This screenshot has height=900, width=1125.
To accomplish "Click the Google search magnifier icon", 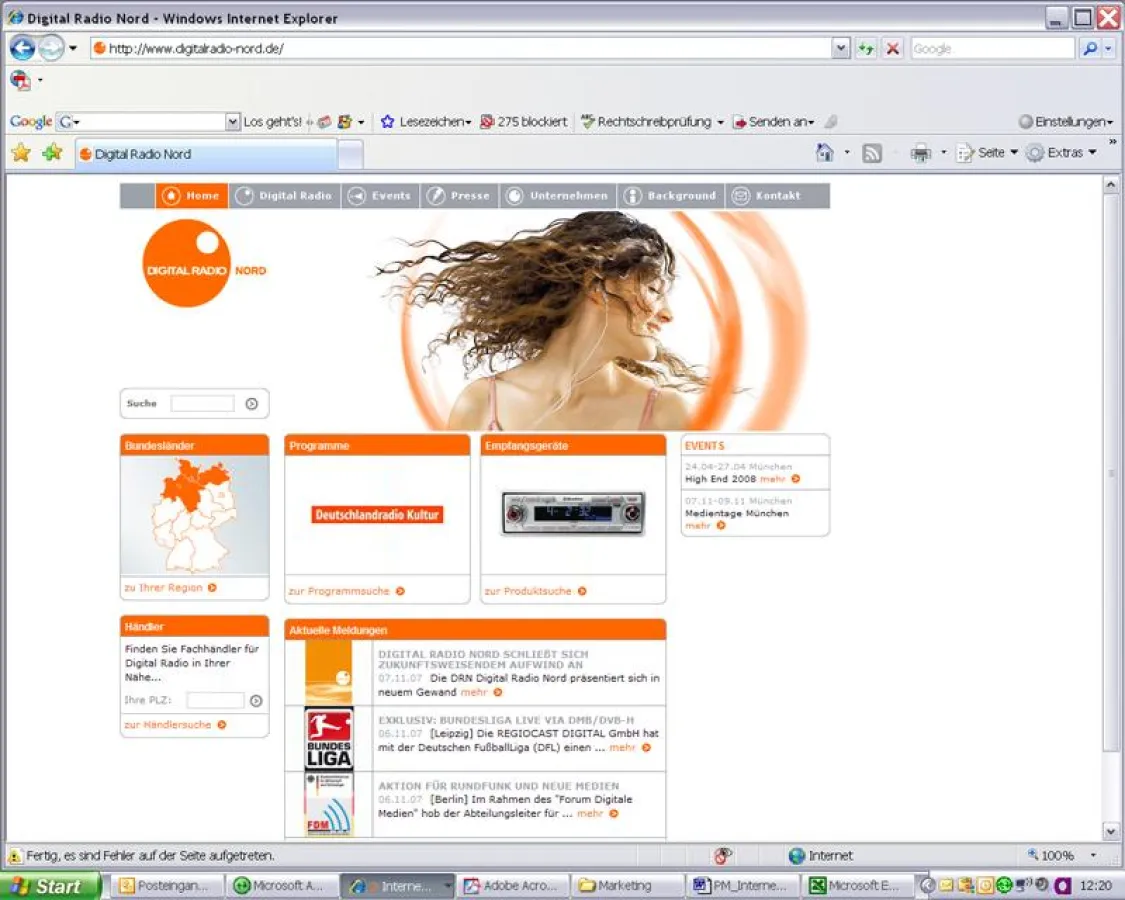I will point(1090,48).
